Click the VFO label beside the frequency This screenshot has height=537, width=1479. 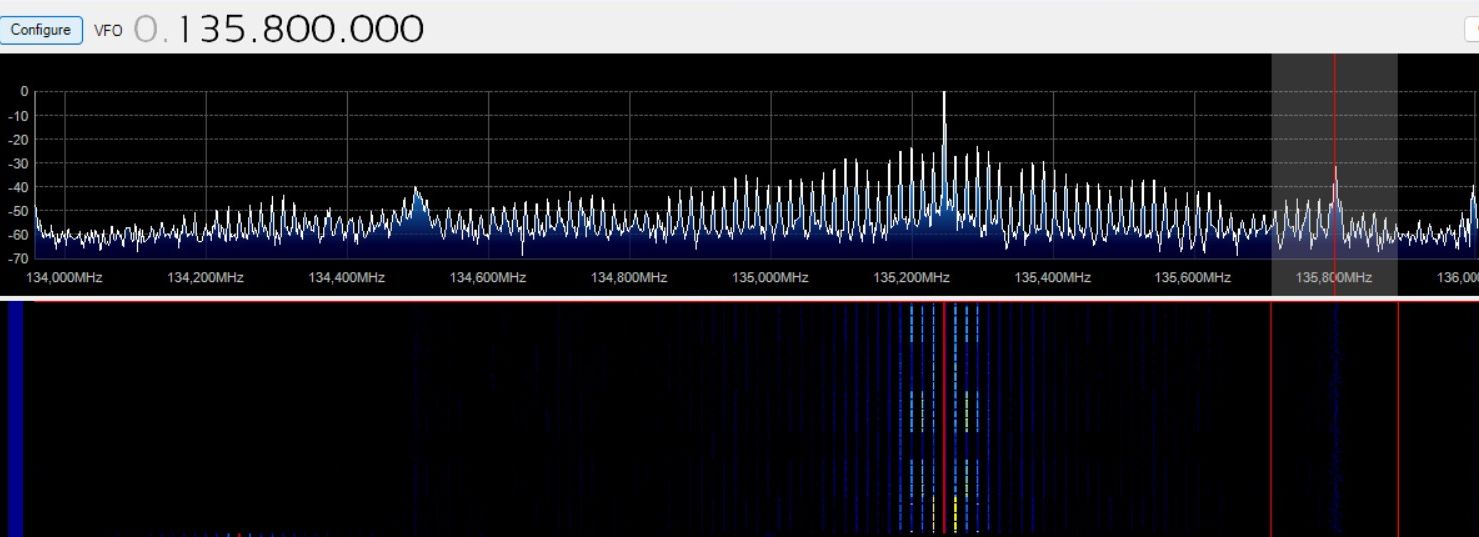point(108,30)
